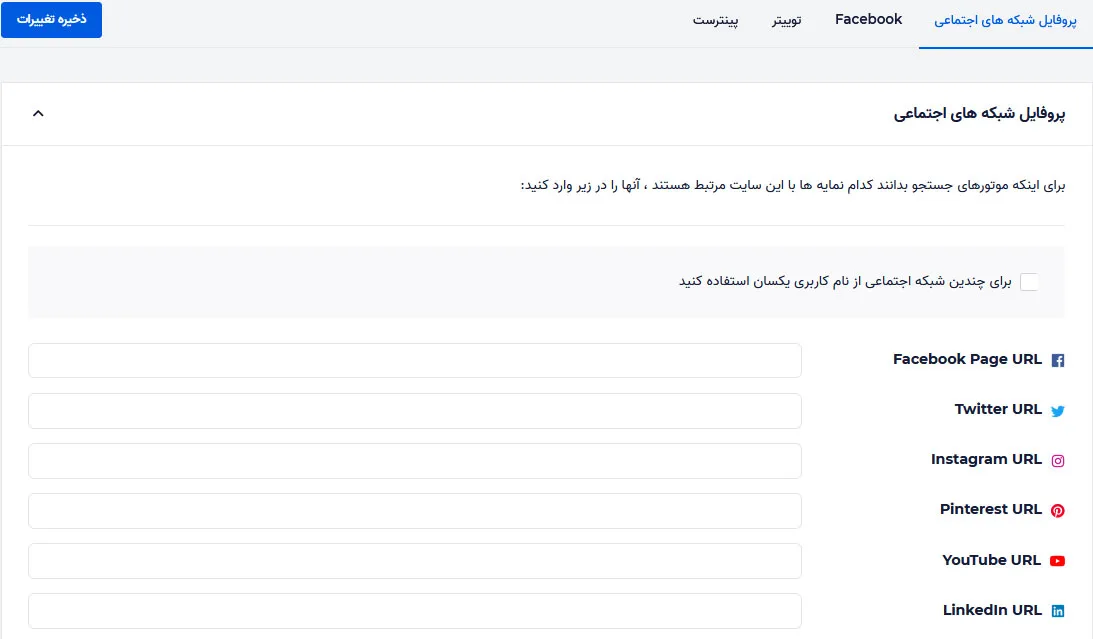Click the Instagram icon beside Instagram URL
1093x639 pixels.
(x=1057, y=461)
